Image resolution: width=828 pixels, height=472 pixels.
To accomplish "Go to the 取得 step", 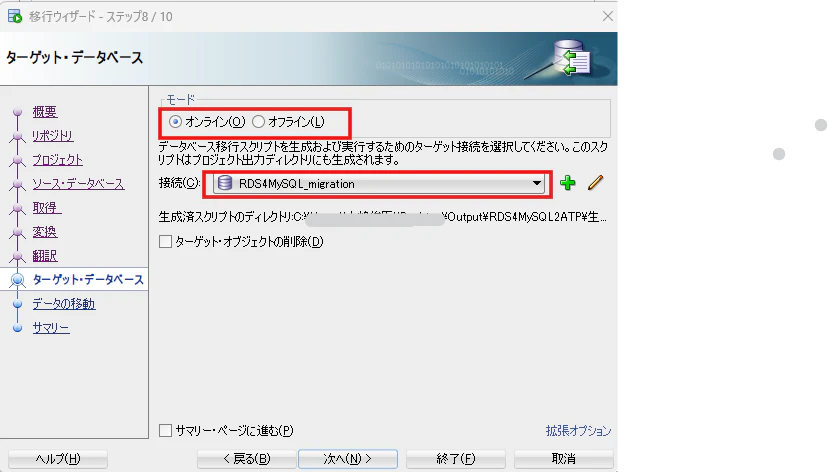I will [x=47, y=208].
